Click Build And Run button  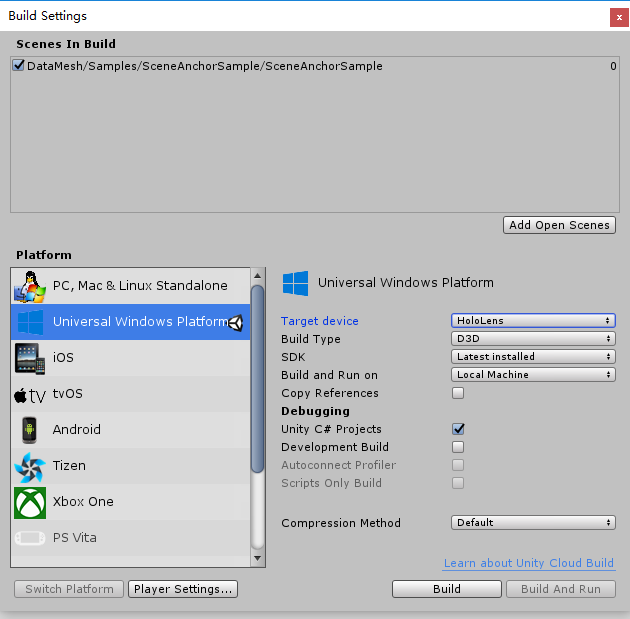click(x=561, y=589)
